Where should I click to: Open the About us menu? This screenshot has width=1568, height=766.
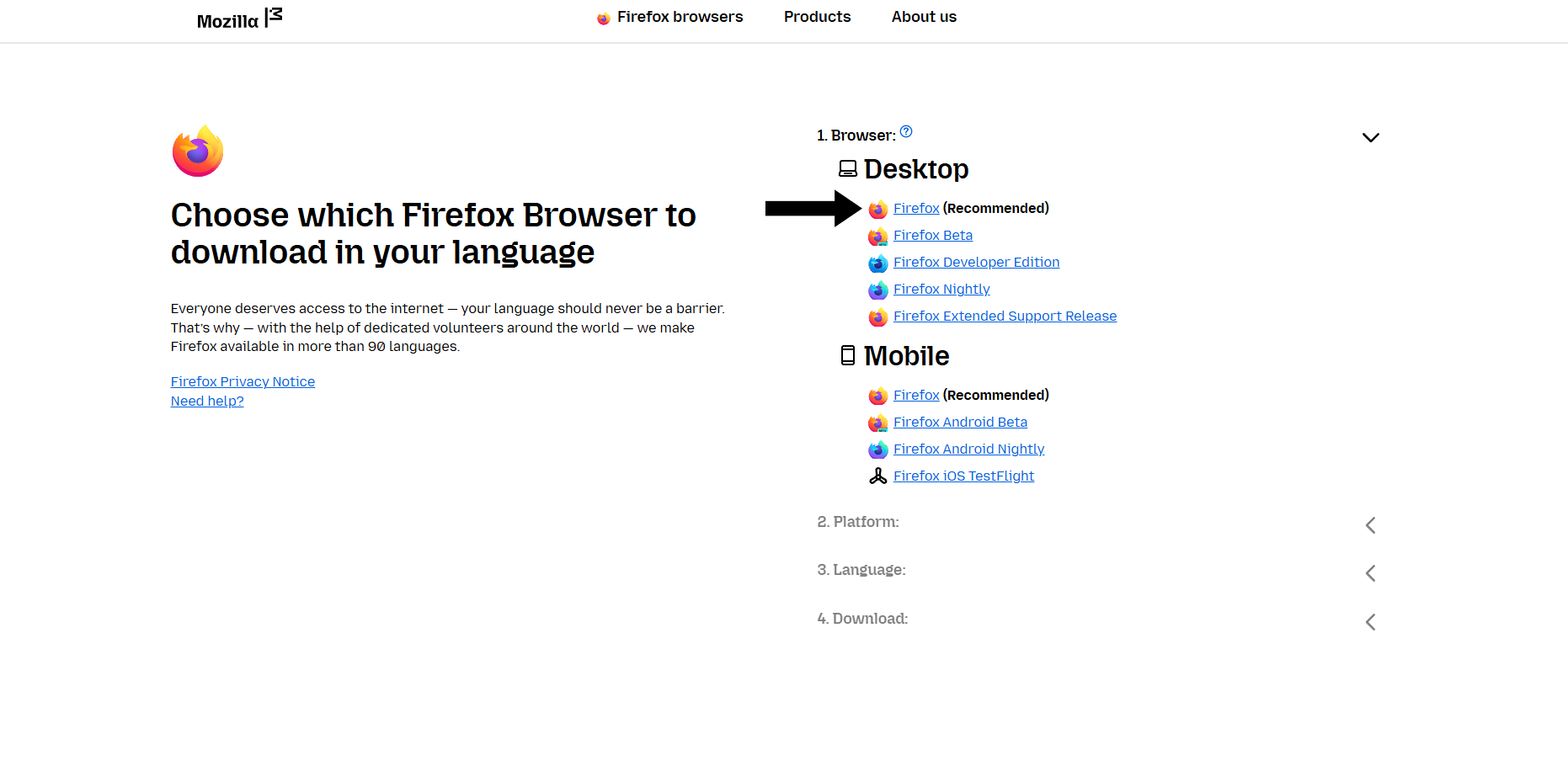point(924,17)
